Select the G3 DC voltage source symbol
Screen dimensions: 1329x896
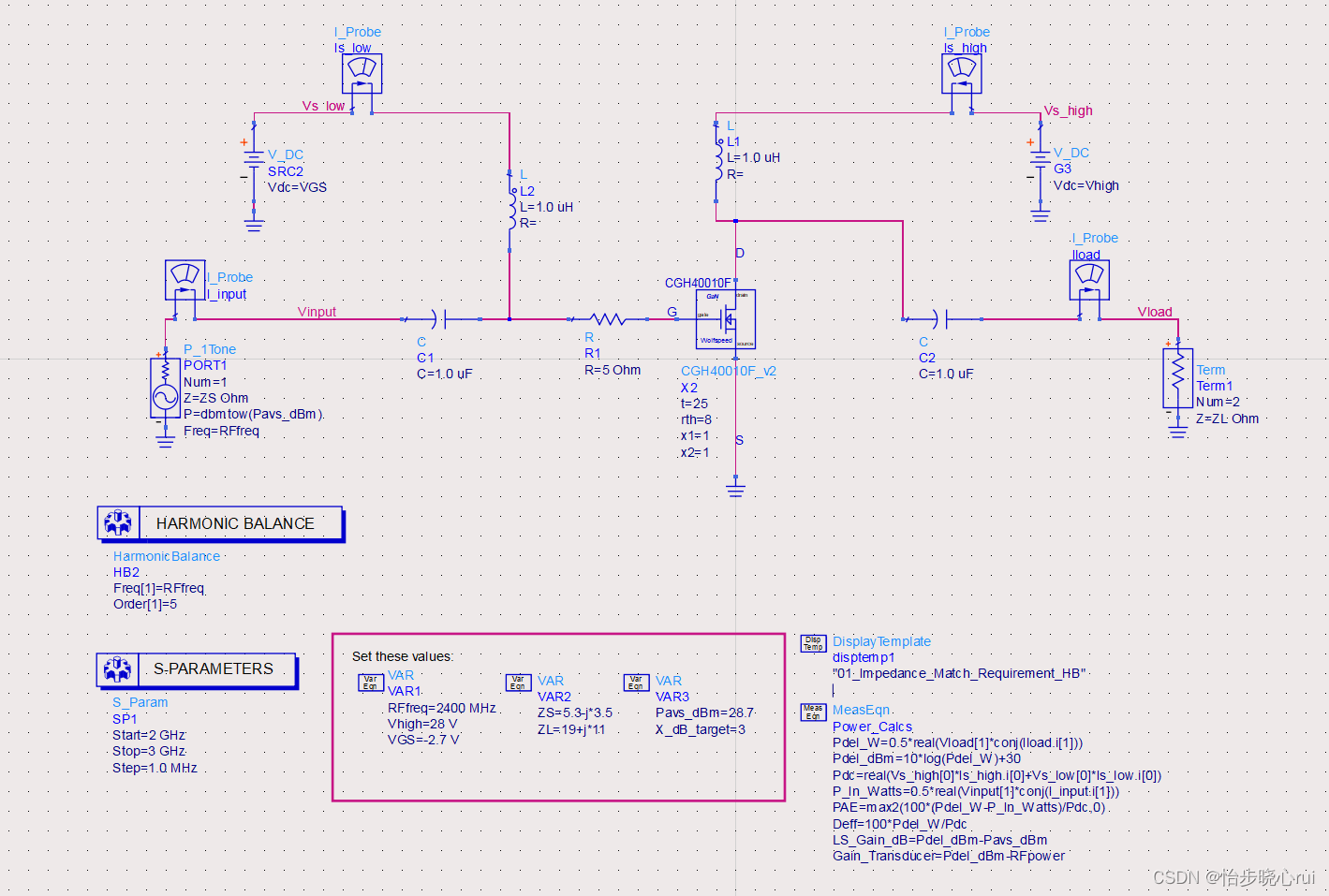tap(1040, 161)
